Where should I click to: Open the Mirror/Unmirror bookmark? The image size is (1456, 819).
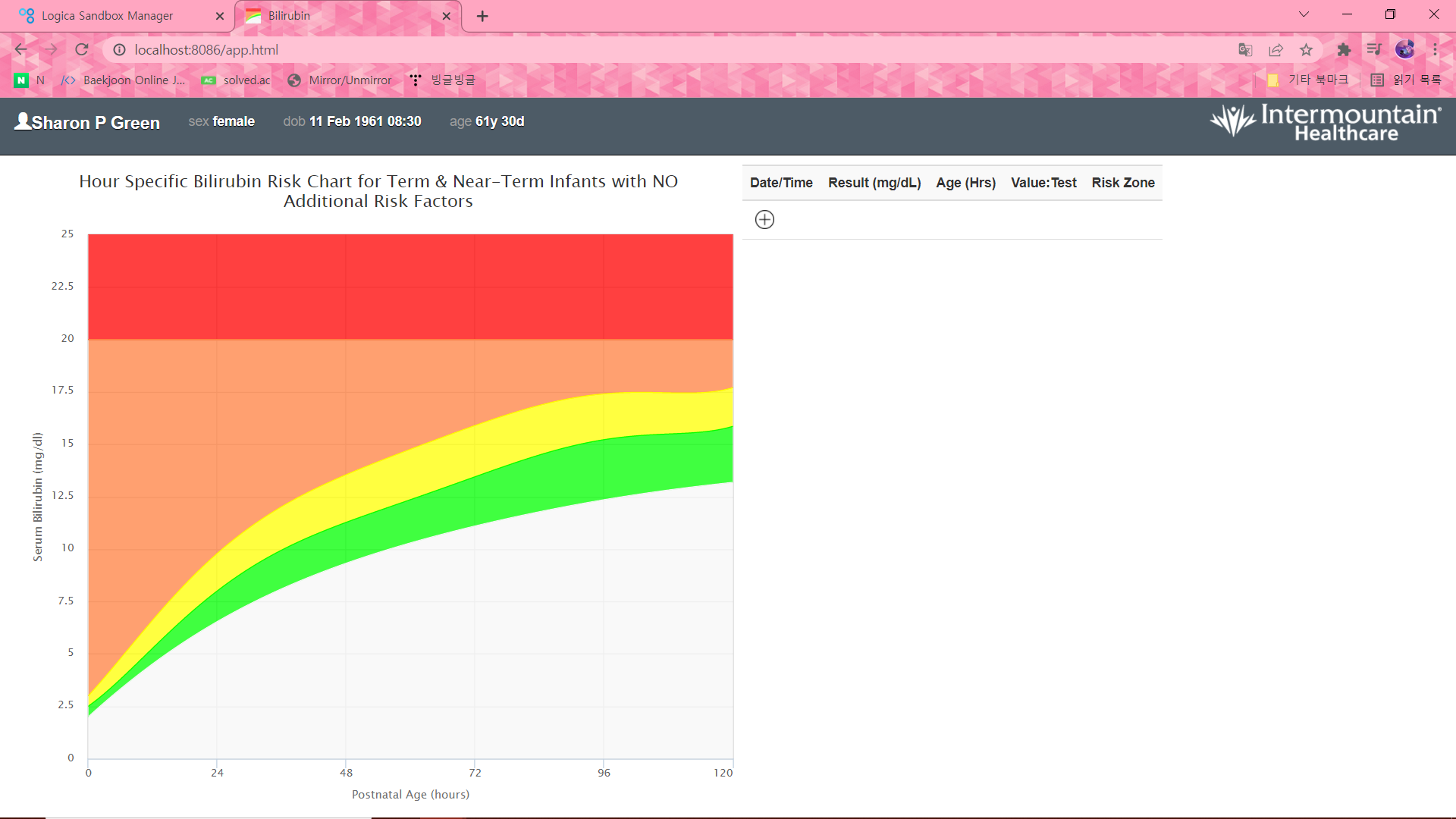tap(340, 80)
